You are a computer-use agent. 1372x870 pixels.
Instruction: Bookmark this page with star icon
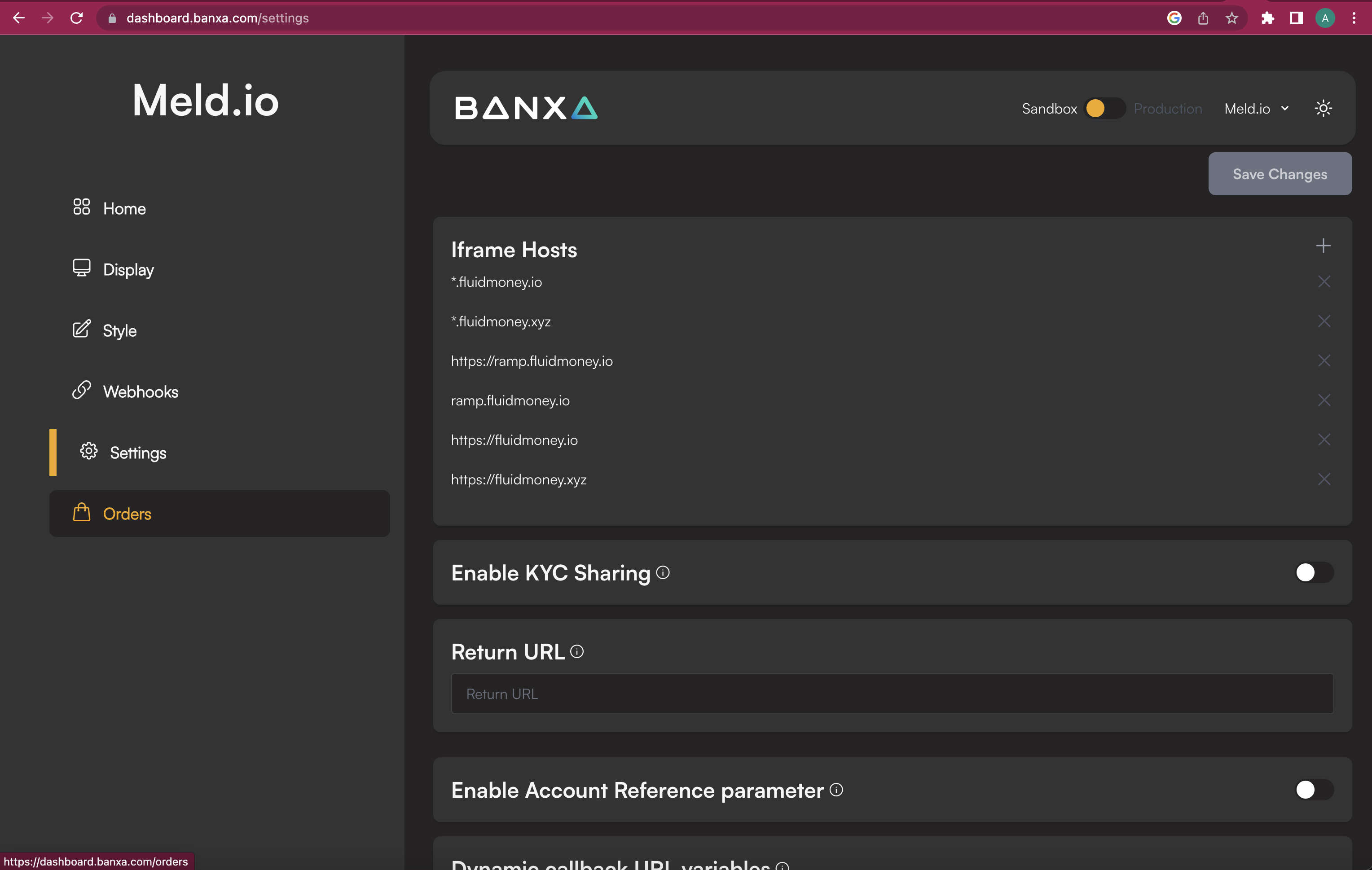click(1232, 18)
